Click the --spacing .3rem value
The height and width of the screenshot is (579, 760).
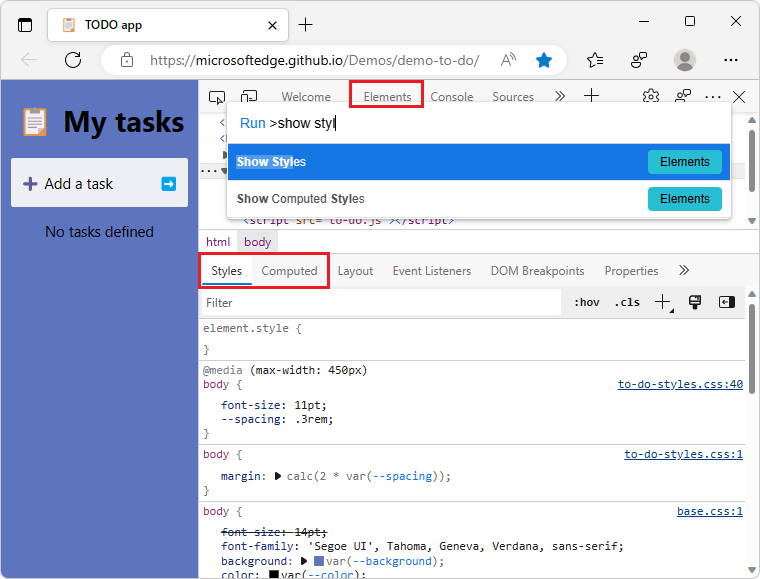tap(313, 419)
